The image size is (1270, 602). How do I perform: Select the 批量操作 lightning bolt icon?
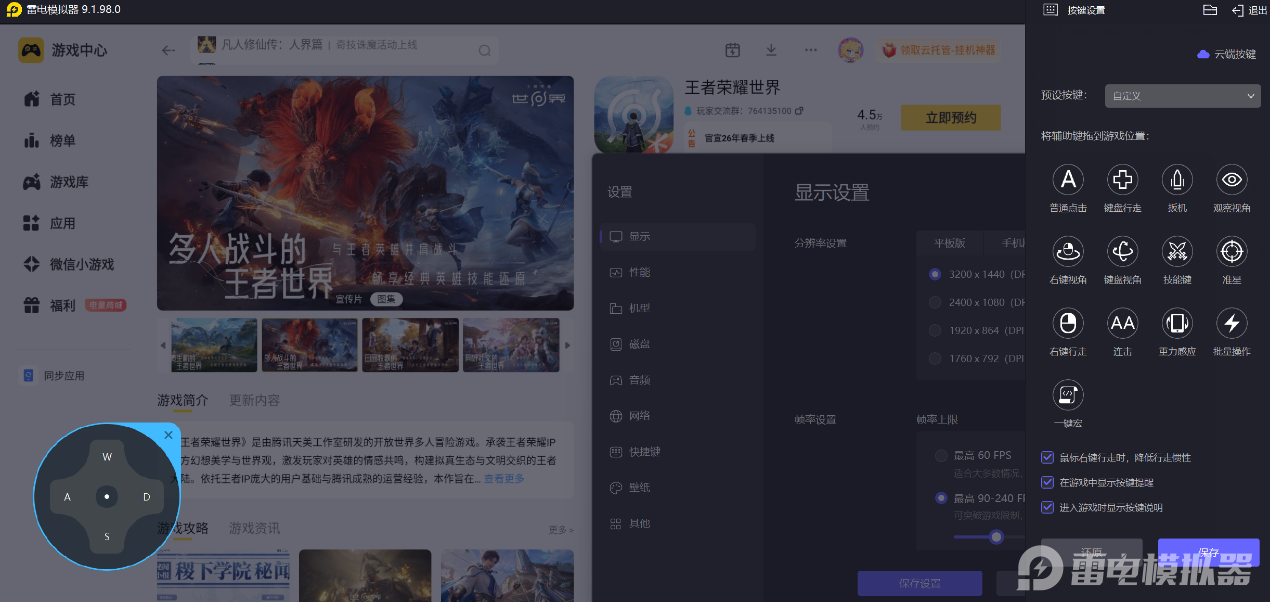tap(1231, 323)
